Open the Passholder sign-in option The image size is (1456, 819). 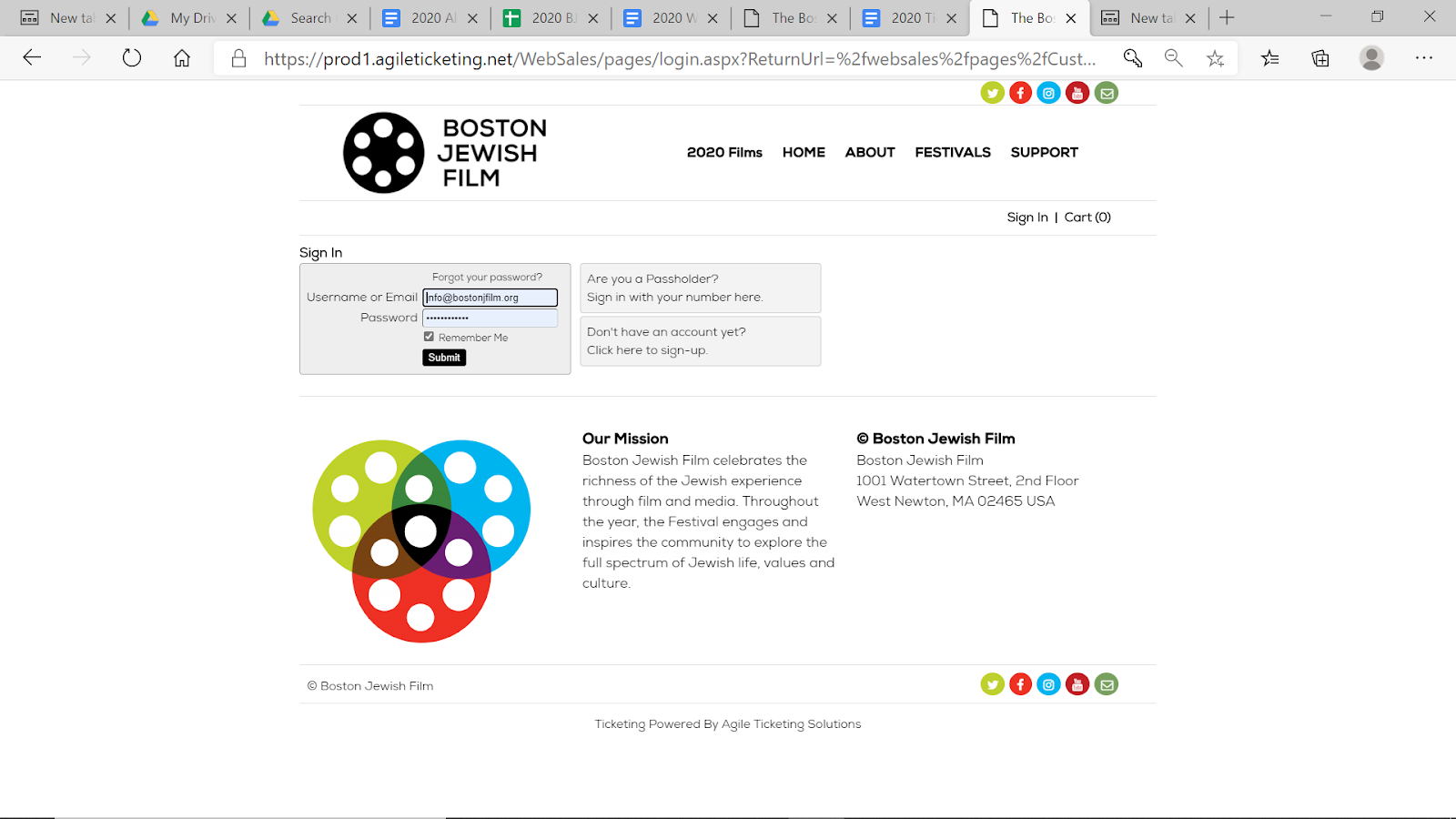coord(701,288)
